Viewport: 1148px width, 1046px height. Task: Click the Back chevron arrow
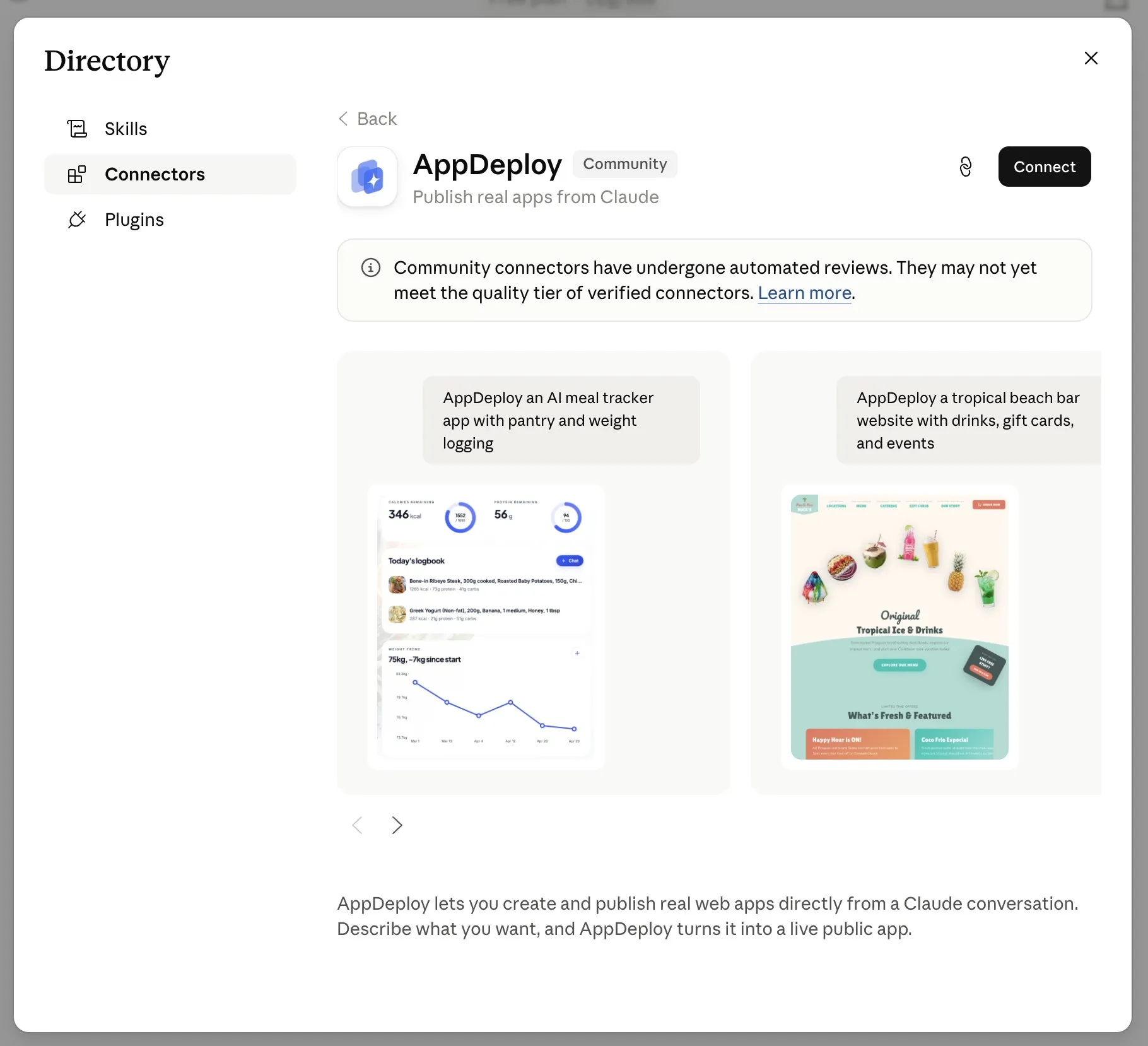[x=343, y=119]
